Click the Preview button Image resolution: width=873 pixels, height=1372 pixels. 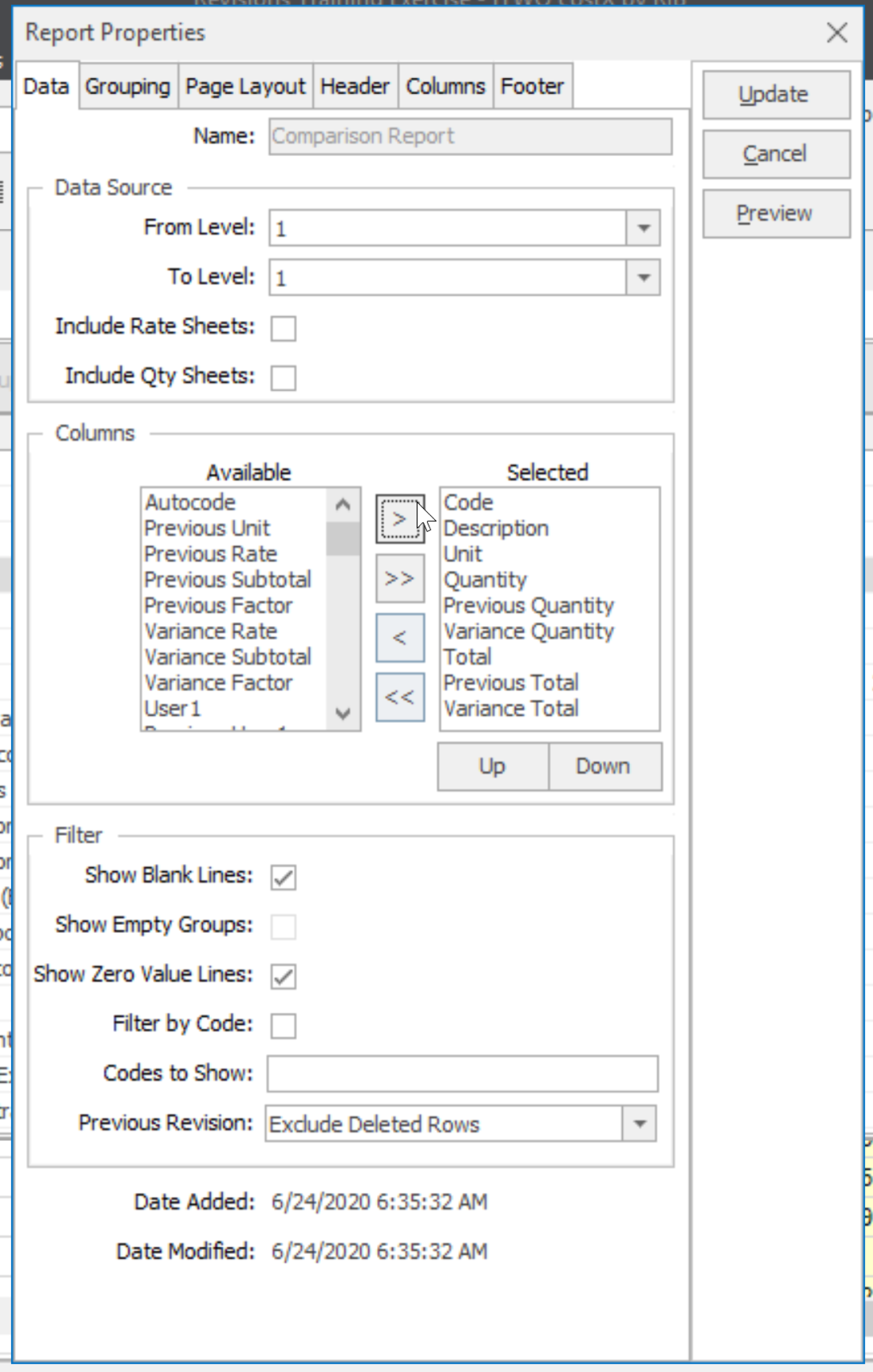click(776, 214)
